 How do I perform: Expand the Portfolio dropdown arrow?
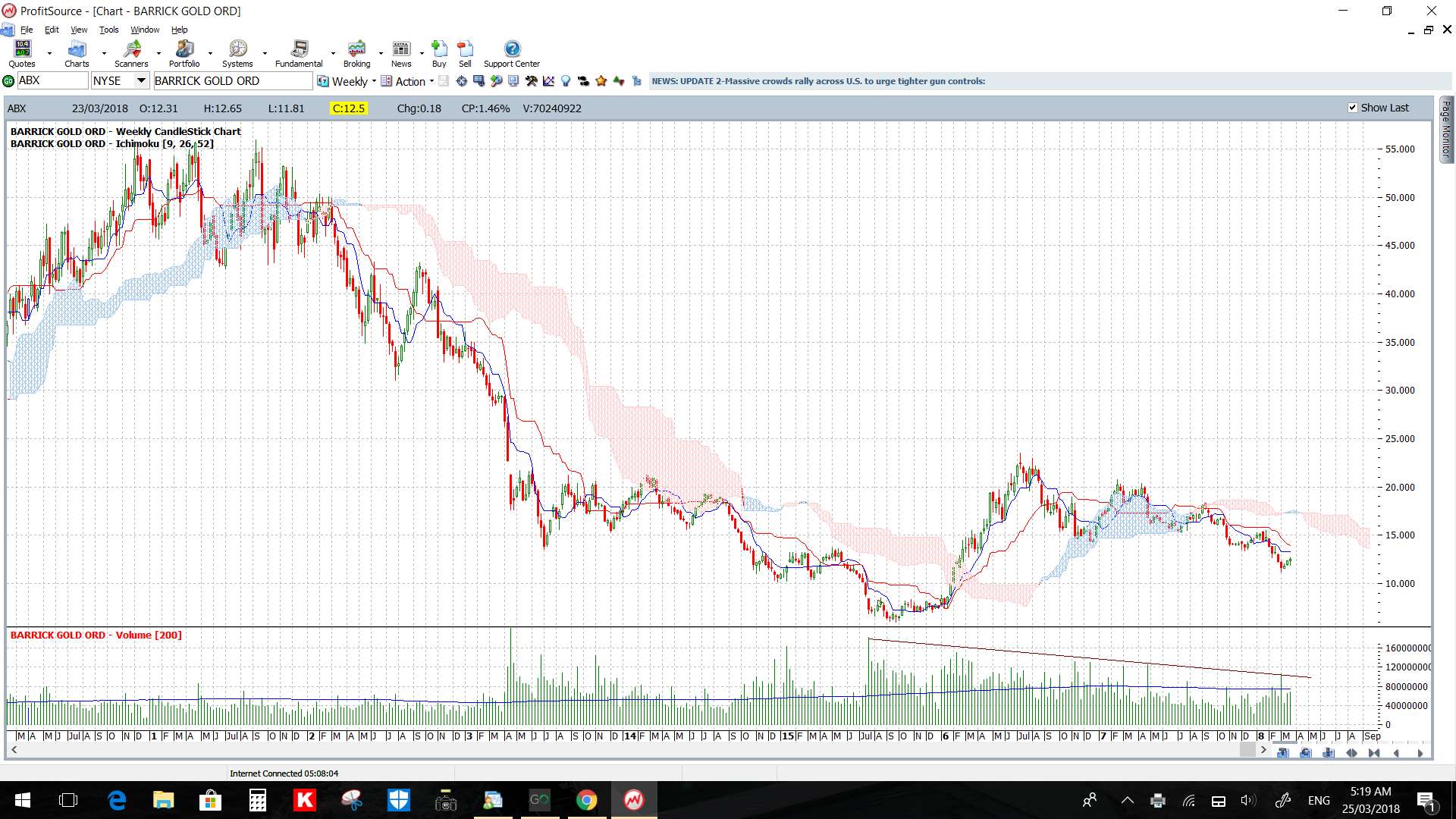pyautogui.click(x=211, y=54)
